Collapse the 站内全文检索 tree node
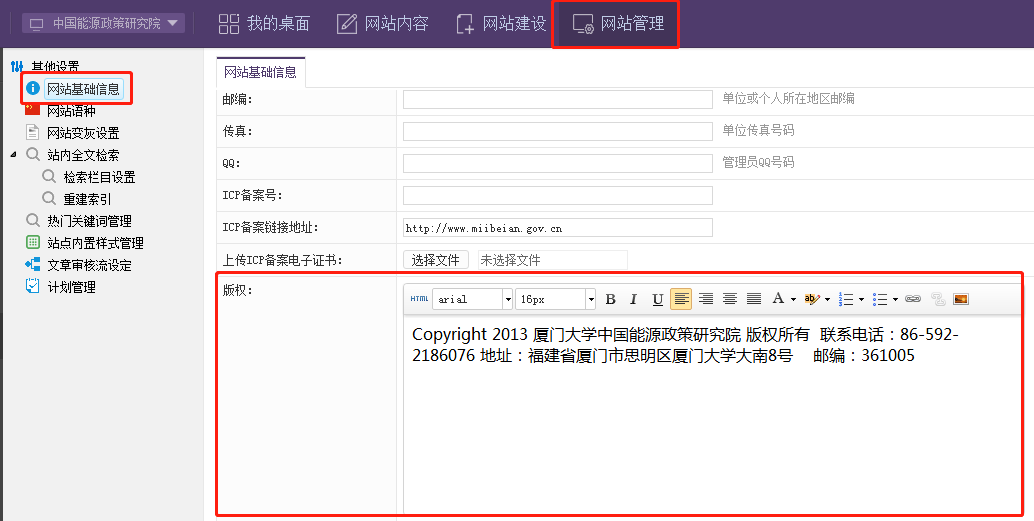The height and width of the screenshot is (521, 1034). pos(13,155)
